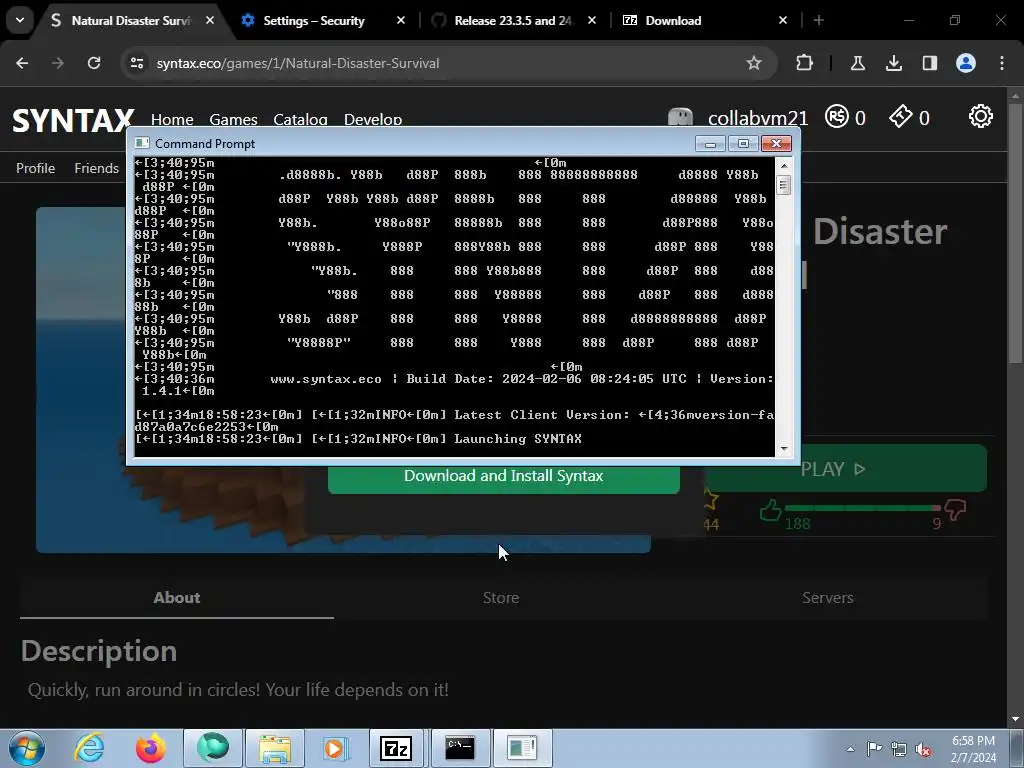The image size is (1024, 768).
Task: Open Home in Syntax navbar
Action: click(x=172, y=119)
